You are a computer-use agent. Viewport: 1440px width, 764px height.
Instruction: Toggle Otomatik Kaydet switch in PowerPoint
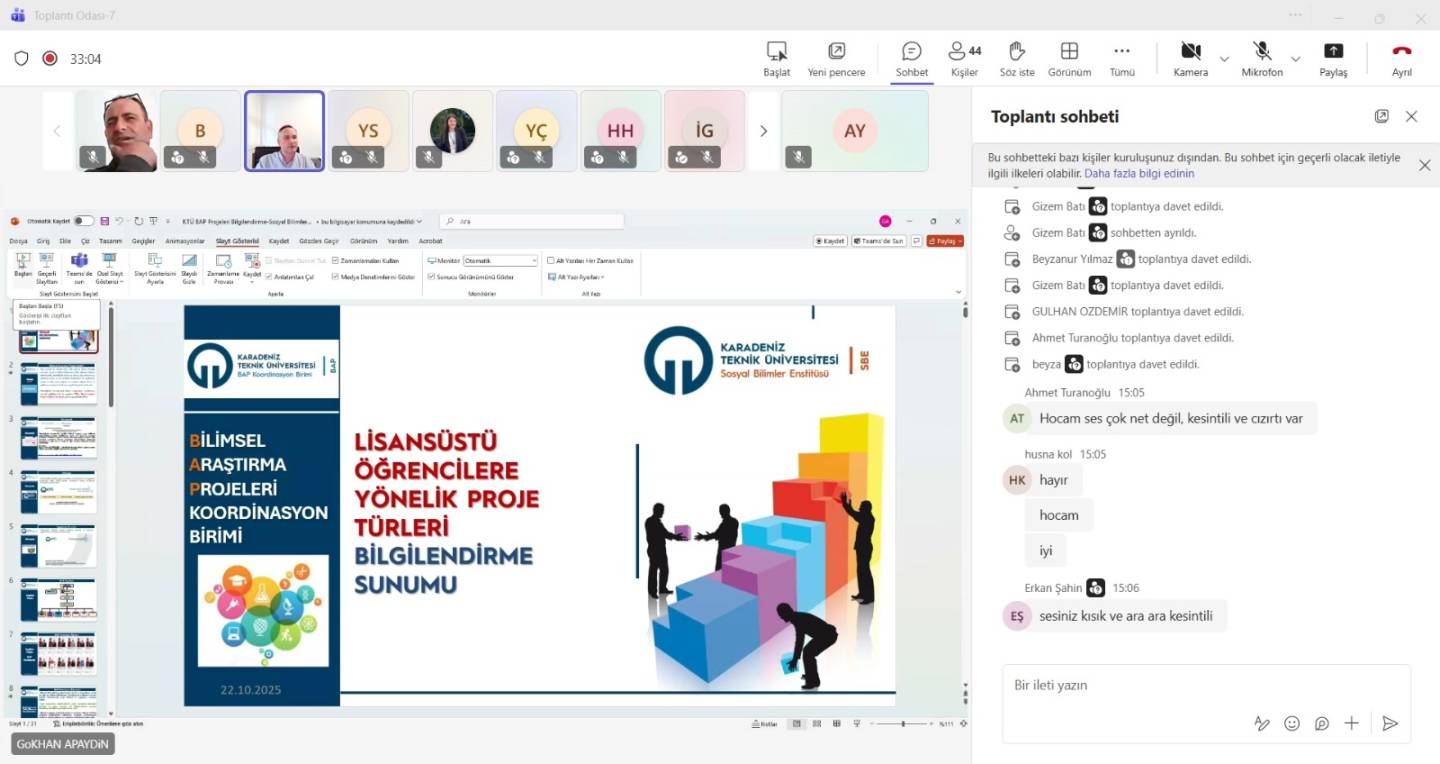pos(83,221)
